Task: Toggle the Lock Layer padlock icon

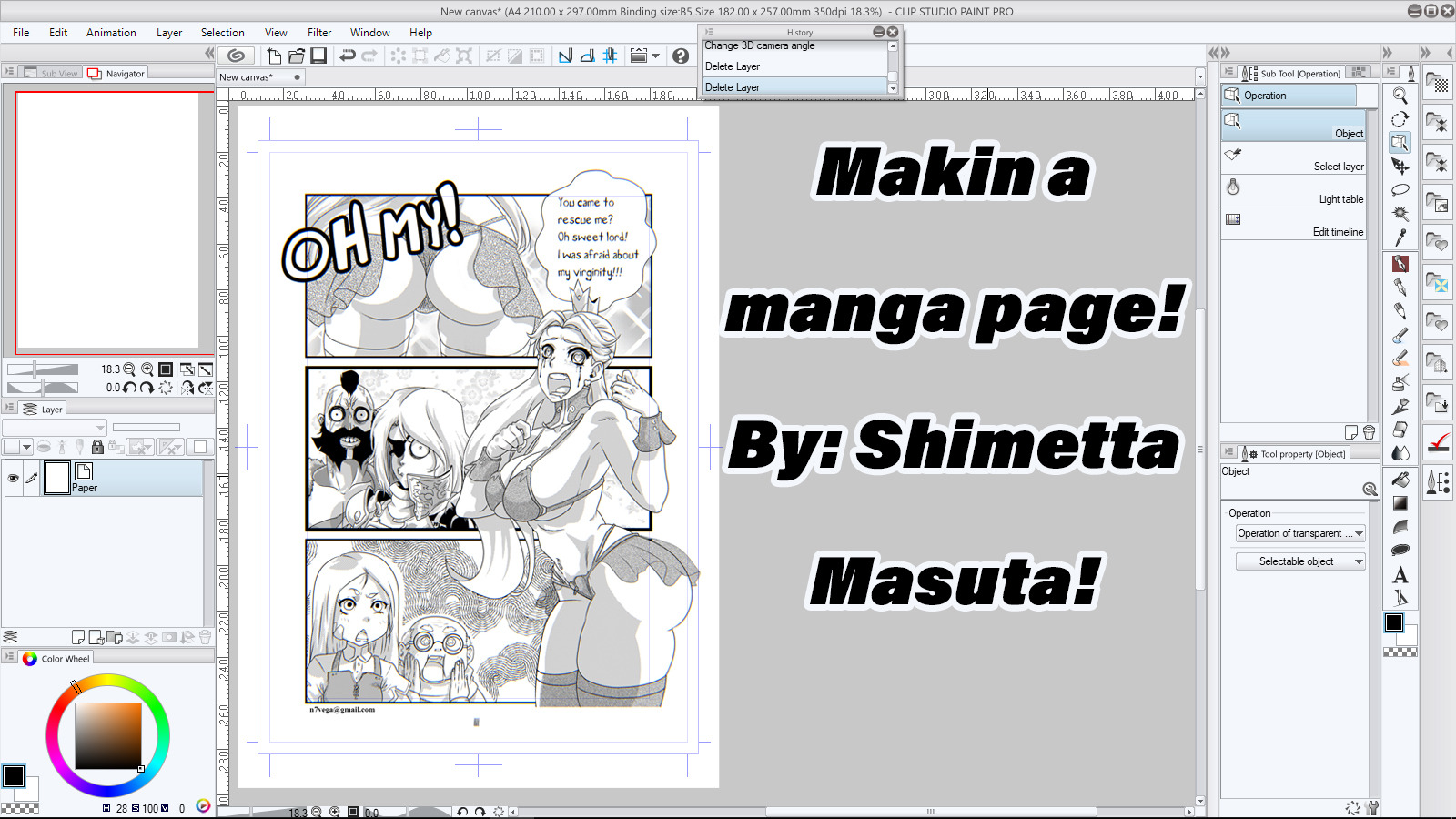Action: pyautogui.click(x=97, y=447)
